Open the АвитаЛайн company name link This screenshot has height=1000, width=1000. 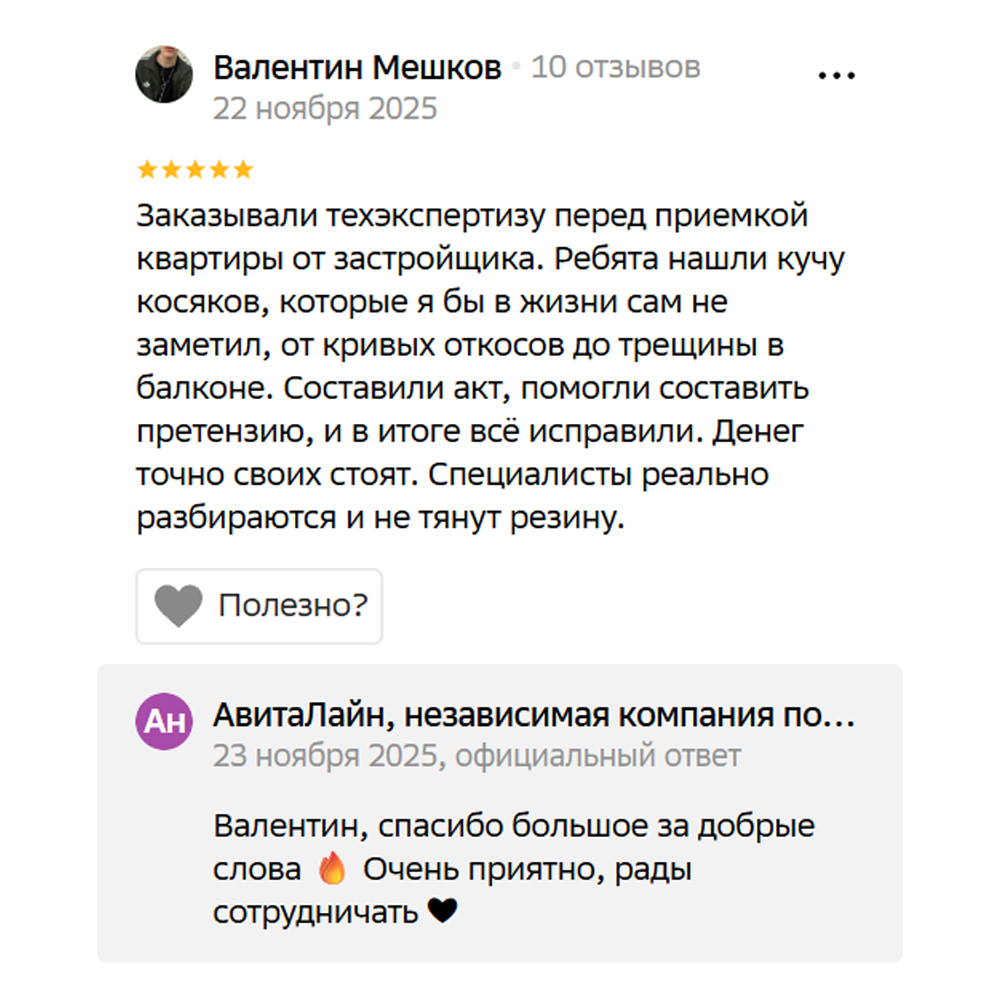[534, 716]
